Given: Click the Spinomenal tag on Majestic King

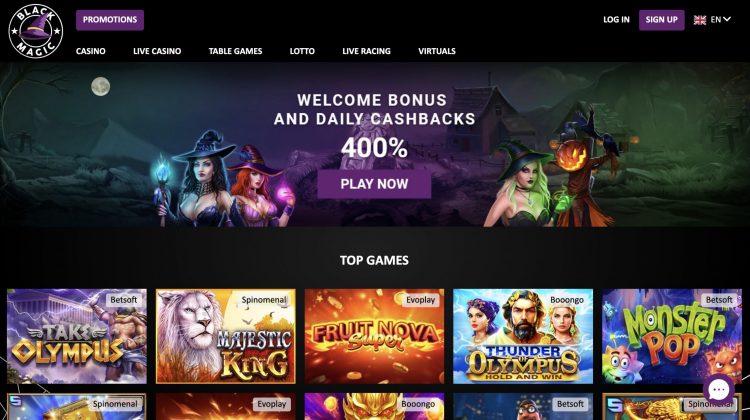Looking at the screenshot, I should click(x=264, y=300).
